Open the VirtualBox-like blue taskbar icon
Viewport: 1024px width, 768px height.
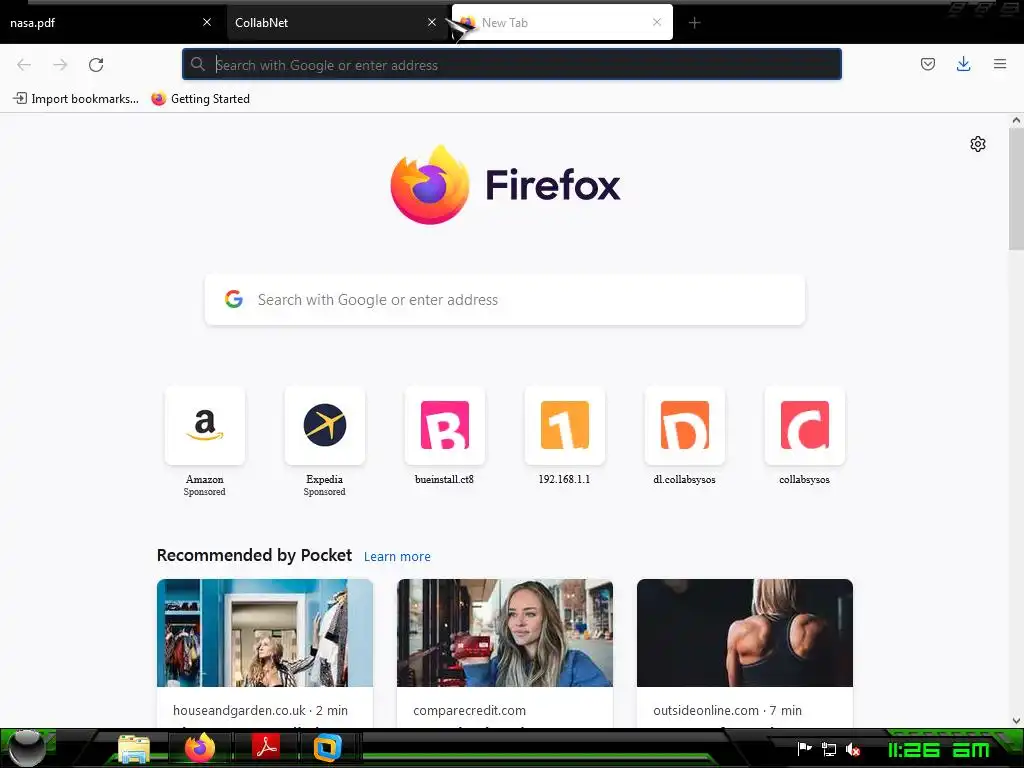point(327,748)
